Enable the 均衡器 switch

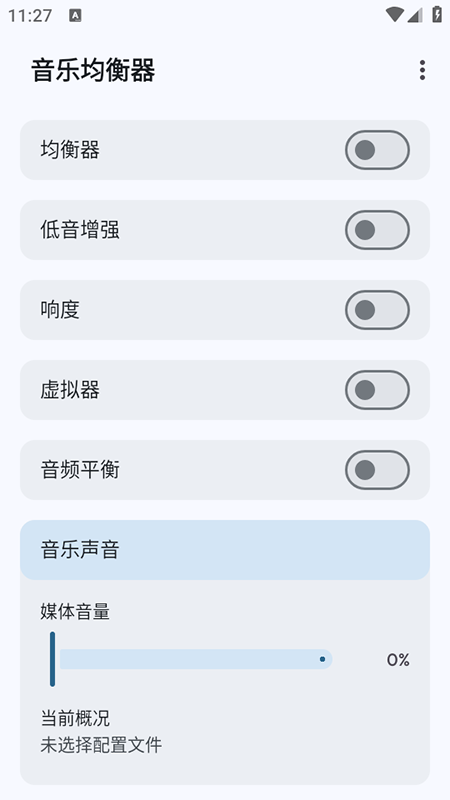[x=377, y=150]
